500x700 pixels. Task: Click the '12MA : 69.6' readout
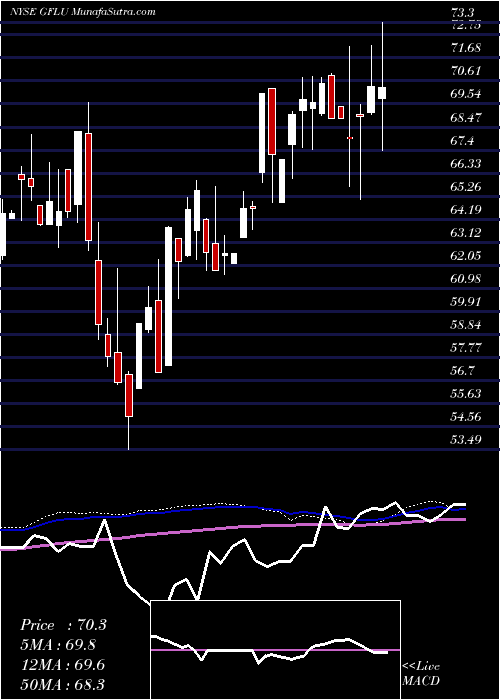pyautogui.click(x=62, y=665)
